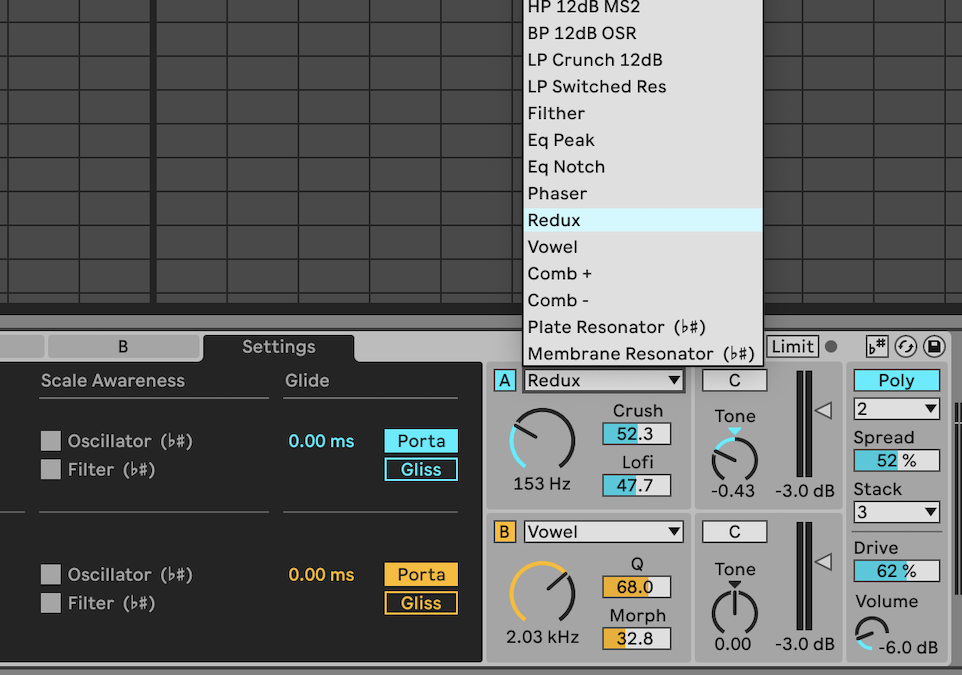Switch to the Settings tab
This screenshot has width=962, height=675.
pos(278,348)
